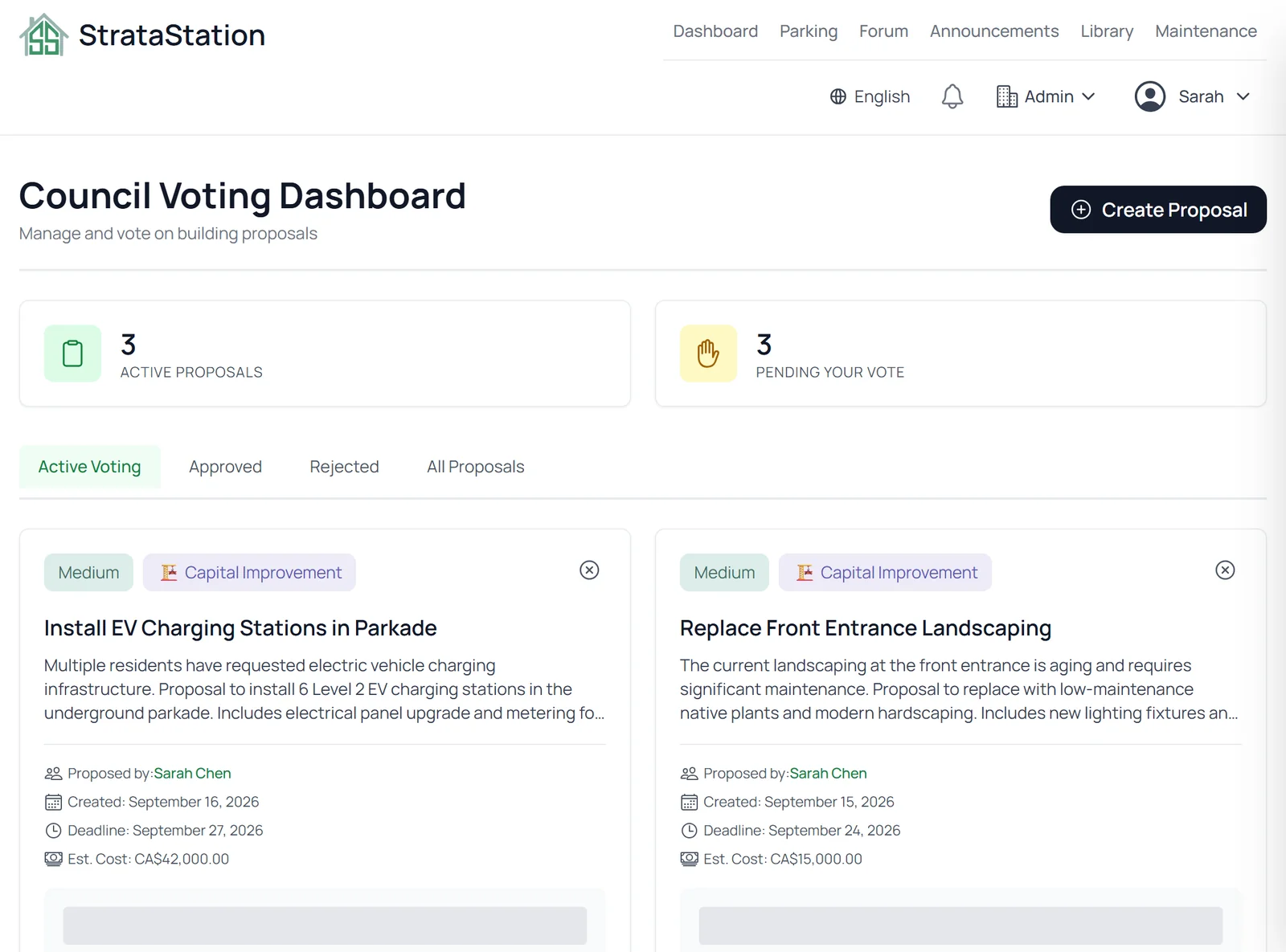1286x952 pixels.
Task: Click calendar icon beside Created September 15
Action: click(689, 802)
